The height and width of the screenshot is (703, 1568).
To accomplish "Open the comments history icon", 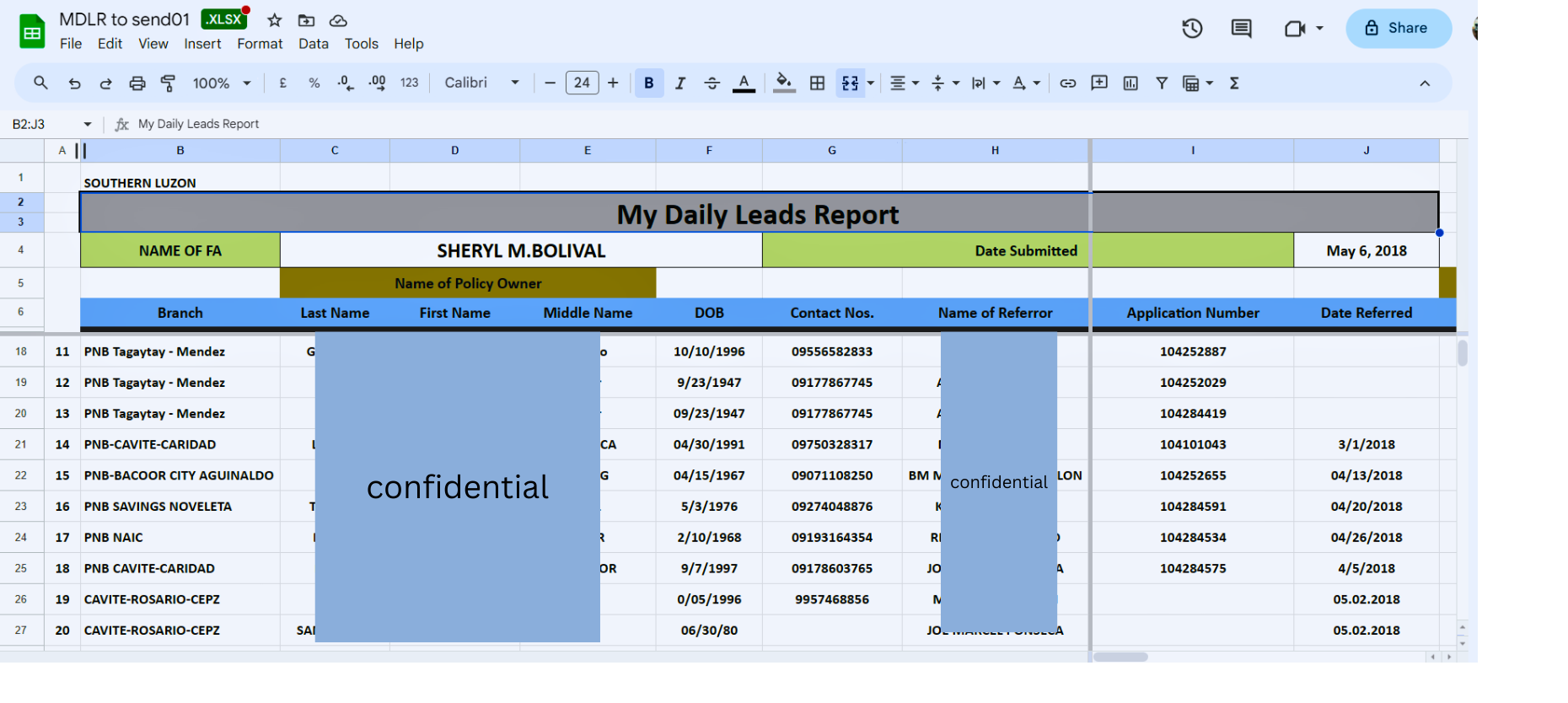I will pos(1241,29).
